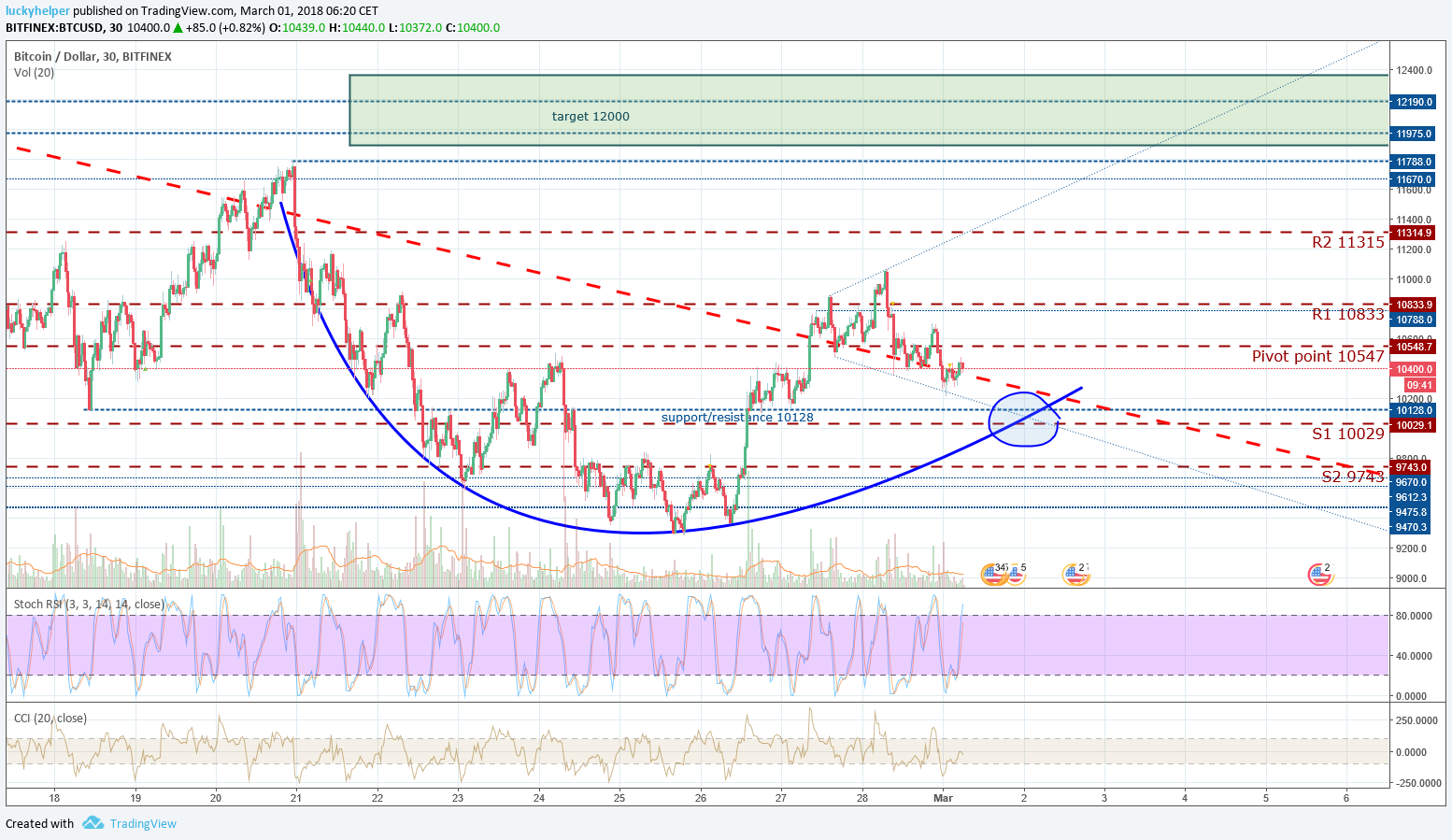Click the 11975.0 price axis tag
1452x840 pixels.
1415,135
